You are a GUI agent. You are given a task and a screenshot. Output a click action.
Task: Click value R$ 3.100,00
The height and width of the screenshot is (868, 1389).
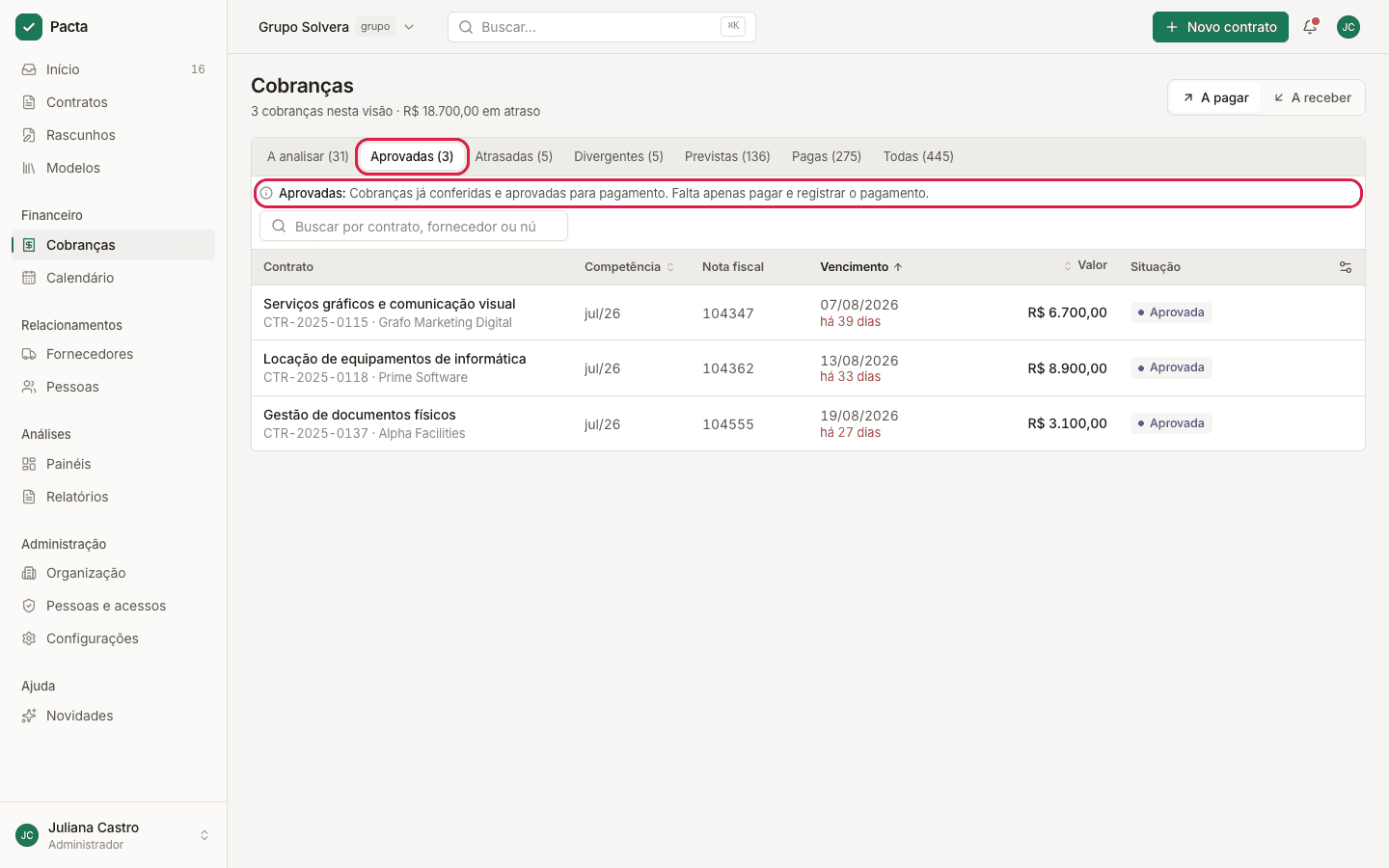[x=1067, y=423]
